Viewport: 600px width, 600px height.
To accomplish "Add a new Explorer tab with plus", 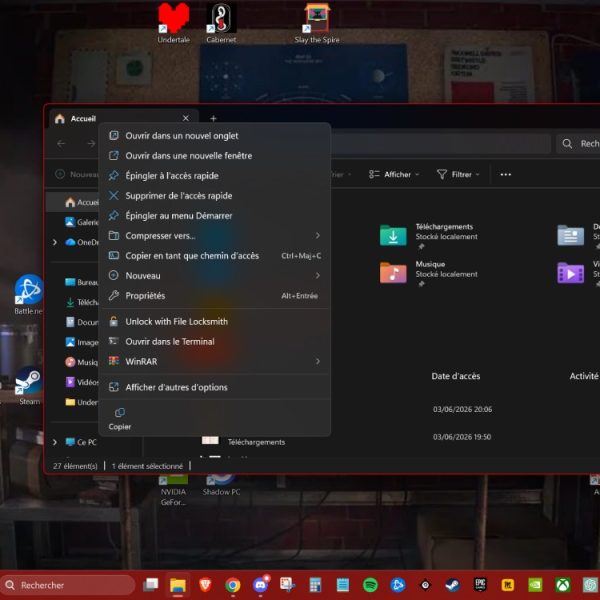I will click(213, 119).
